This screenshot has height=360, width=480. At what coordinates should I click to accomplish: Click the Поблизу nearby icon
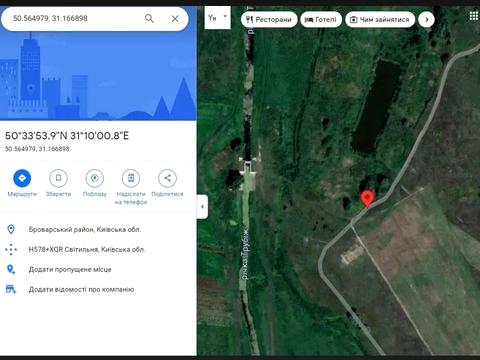tap(95, 178)
